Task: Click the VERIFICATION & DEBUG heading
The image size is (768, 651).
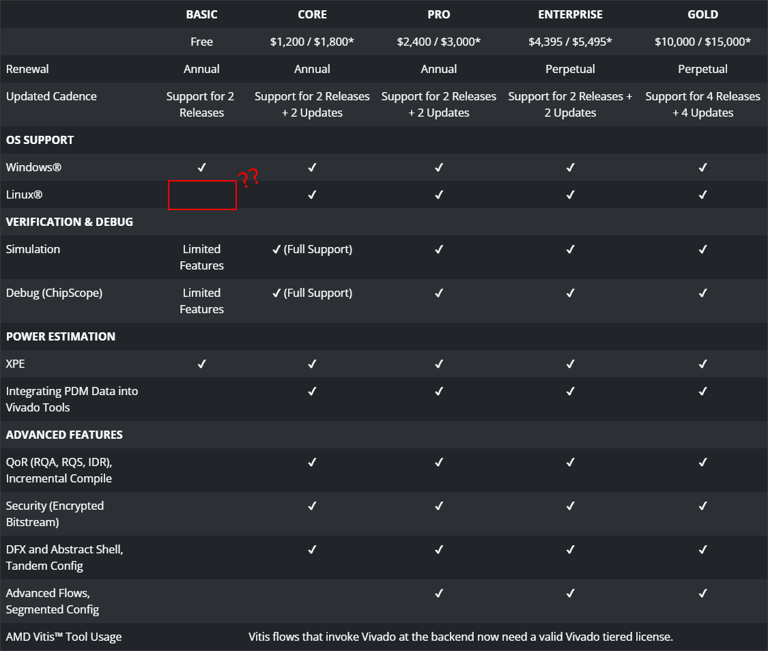Action: (x=69, y=222)
